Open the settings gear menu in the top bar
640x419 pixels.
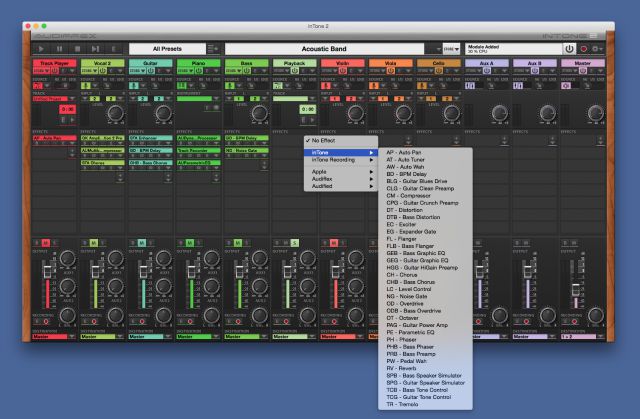coord(597,49)
